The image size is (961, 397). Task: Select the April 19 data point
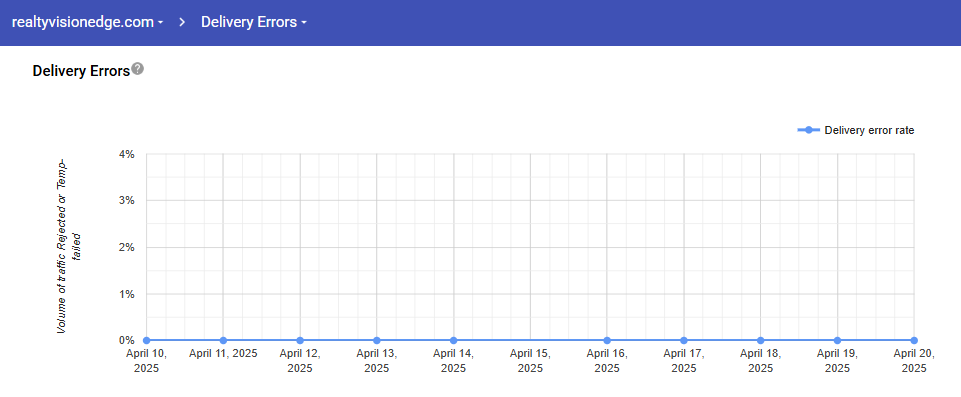837,340
